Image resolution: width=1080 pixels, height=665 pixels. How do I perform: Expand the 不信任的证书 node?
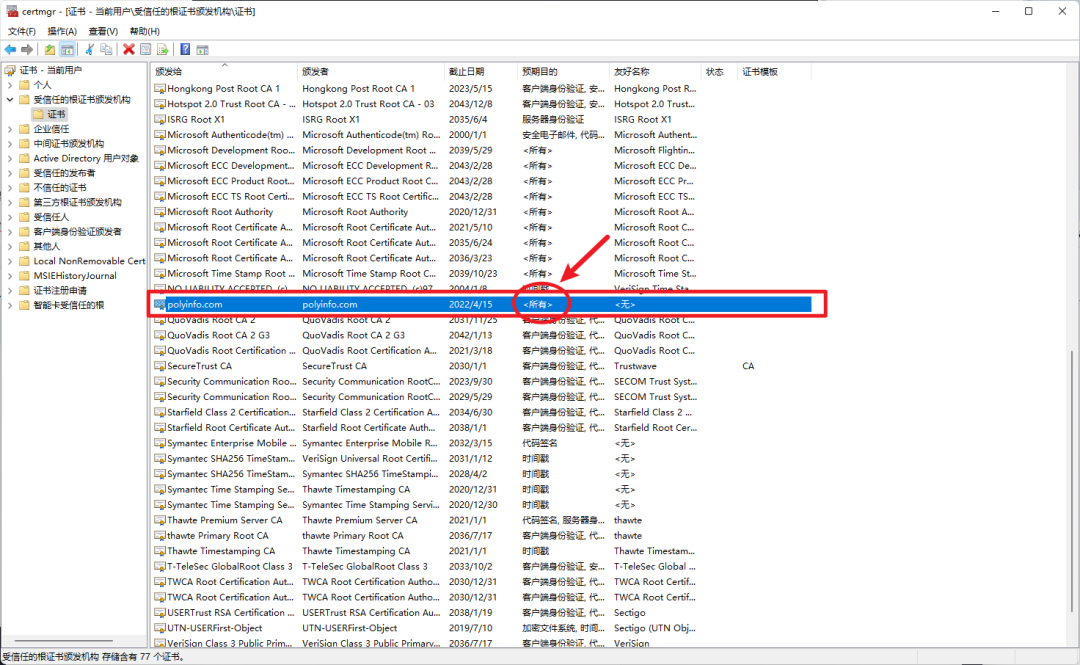click(x=10, y=187)
